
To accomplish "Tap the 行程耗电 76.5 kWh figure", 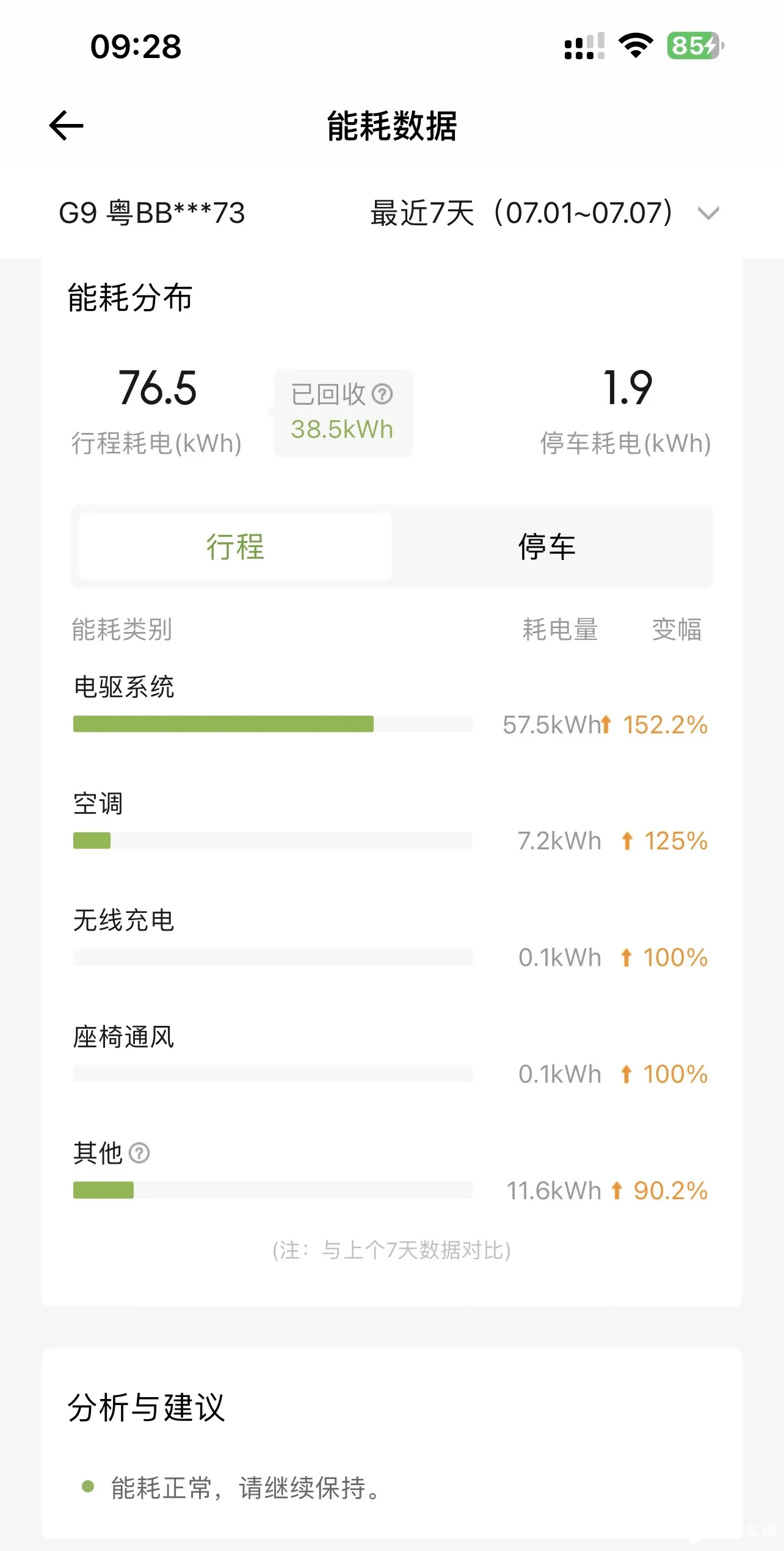I will pos(158,388).
